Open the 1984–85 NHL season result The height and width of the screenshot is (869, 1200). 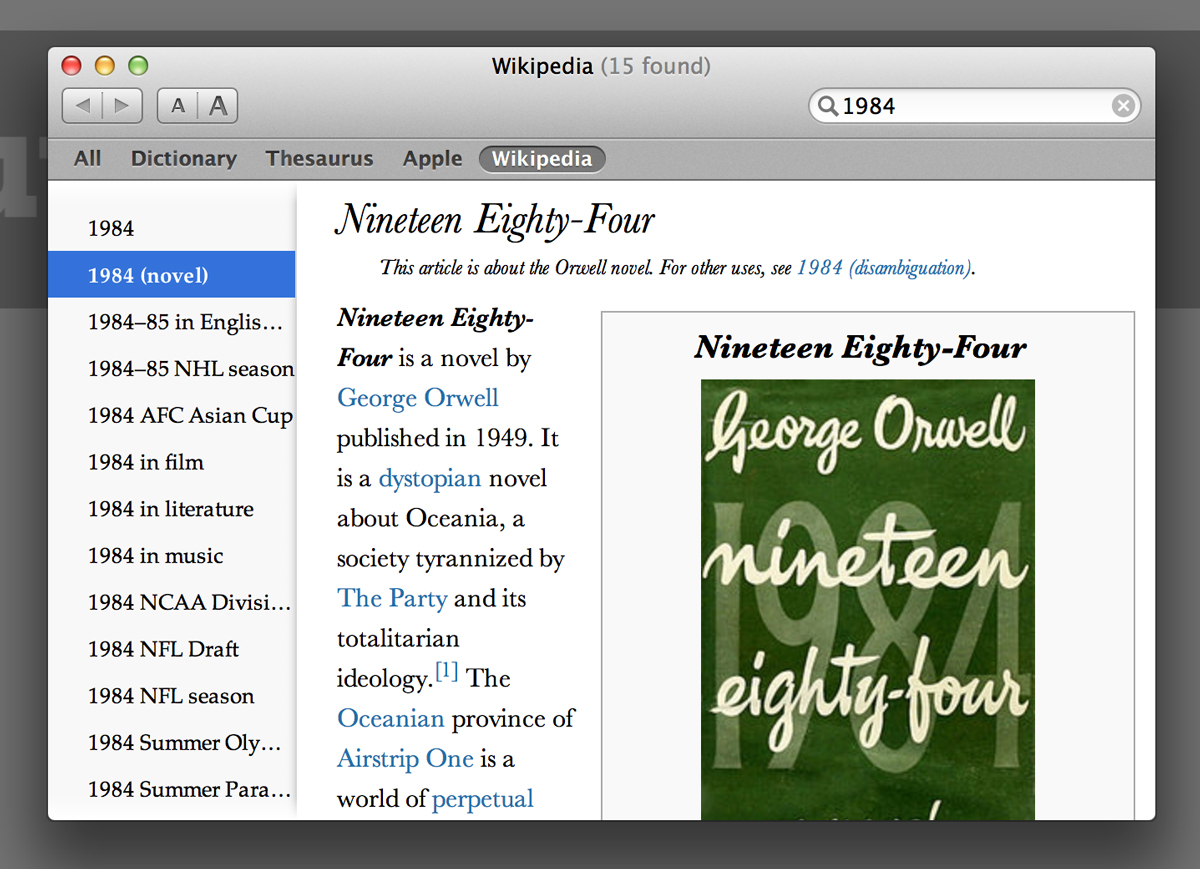click(x=172, y=368)
